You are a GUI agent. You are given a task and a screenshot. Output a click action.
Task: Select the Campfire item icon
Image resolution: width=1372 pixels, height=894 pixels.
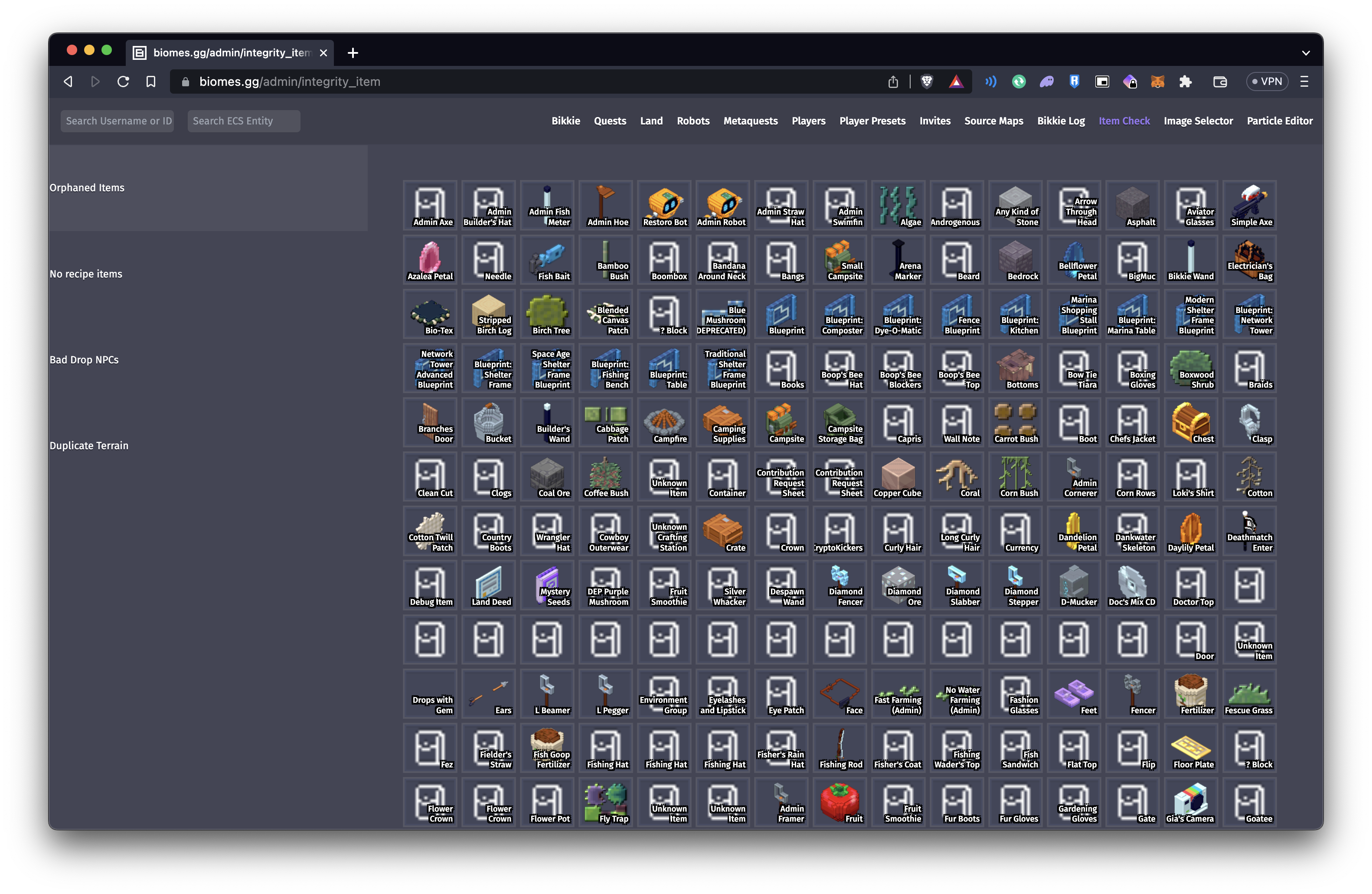click(x=665, y=422)
